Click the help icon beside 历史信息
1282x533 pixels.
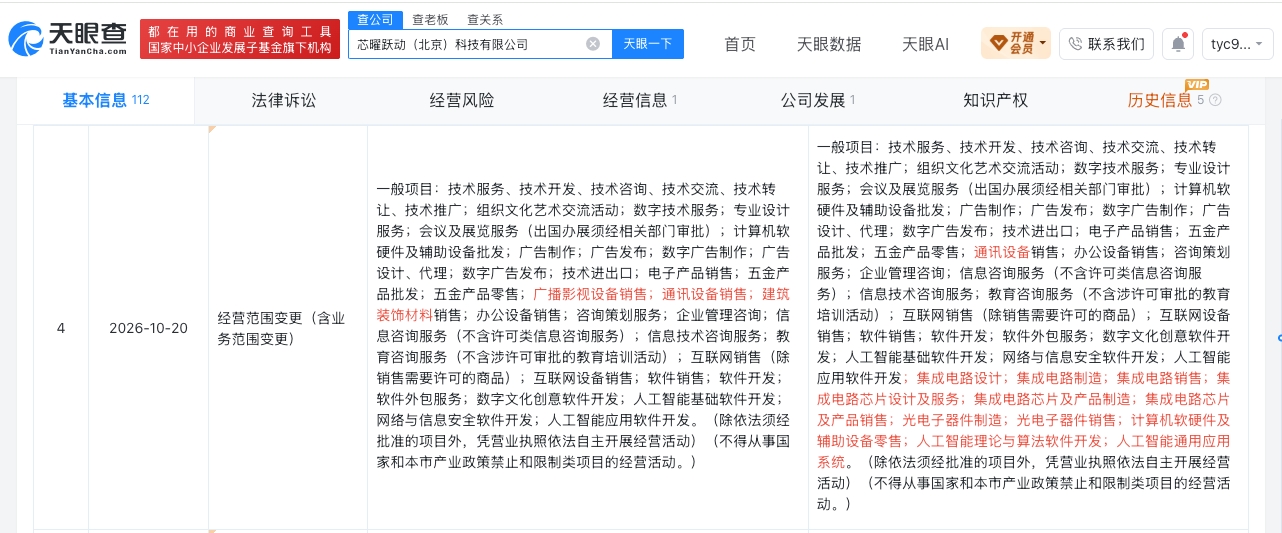click(1215, 100)
